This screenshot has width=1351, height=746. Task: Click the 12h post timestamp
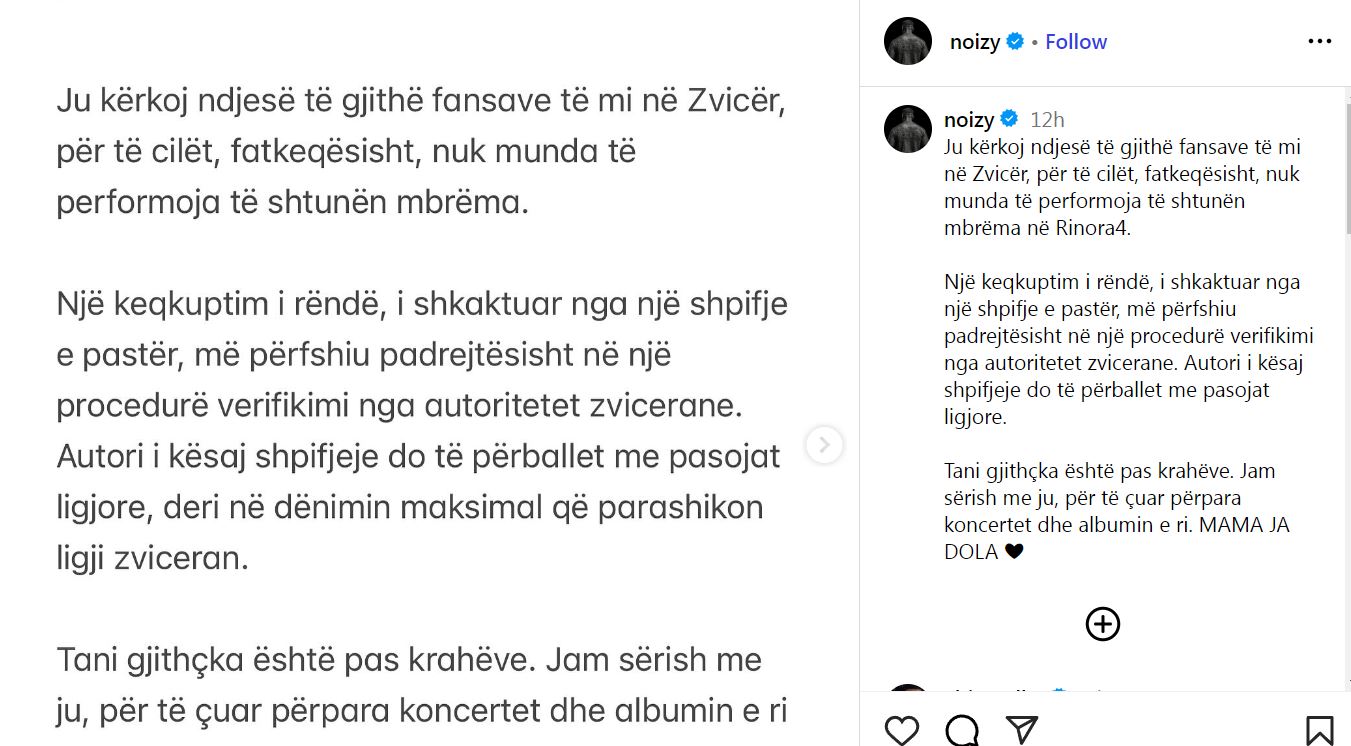(x=1047, y=120)
